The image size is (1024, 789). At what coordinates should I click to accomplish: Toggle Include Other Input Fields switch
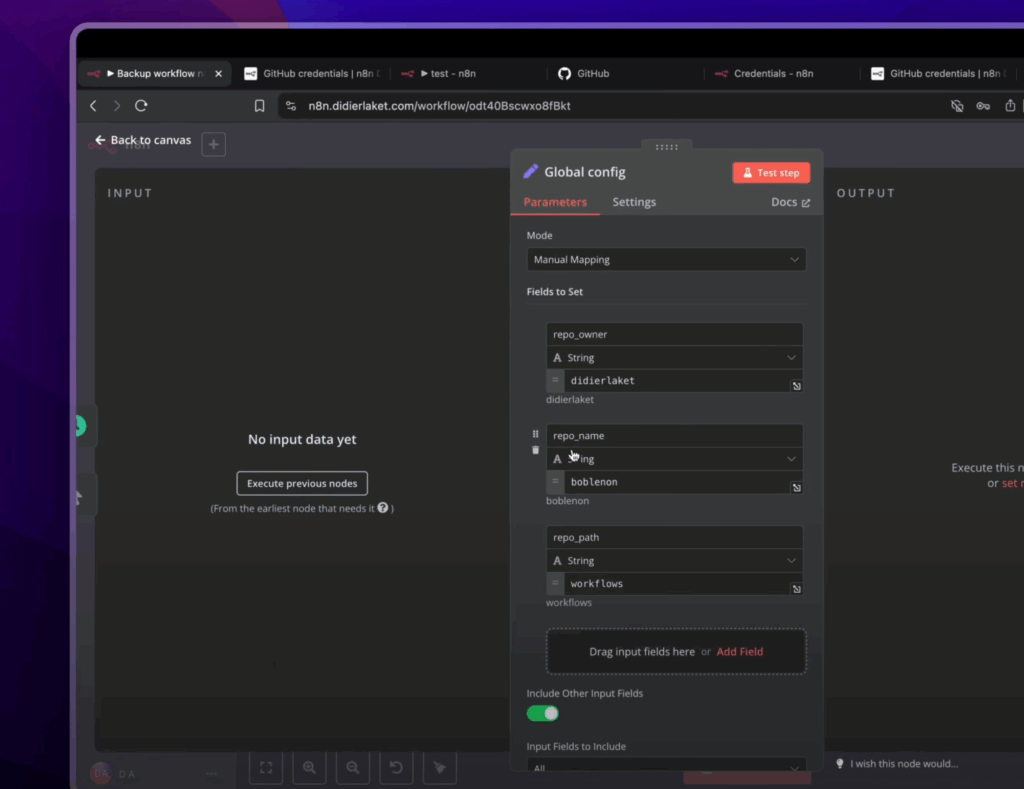542,713
